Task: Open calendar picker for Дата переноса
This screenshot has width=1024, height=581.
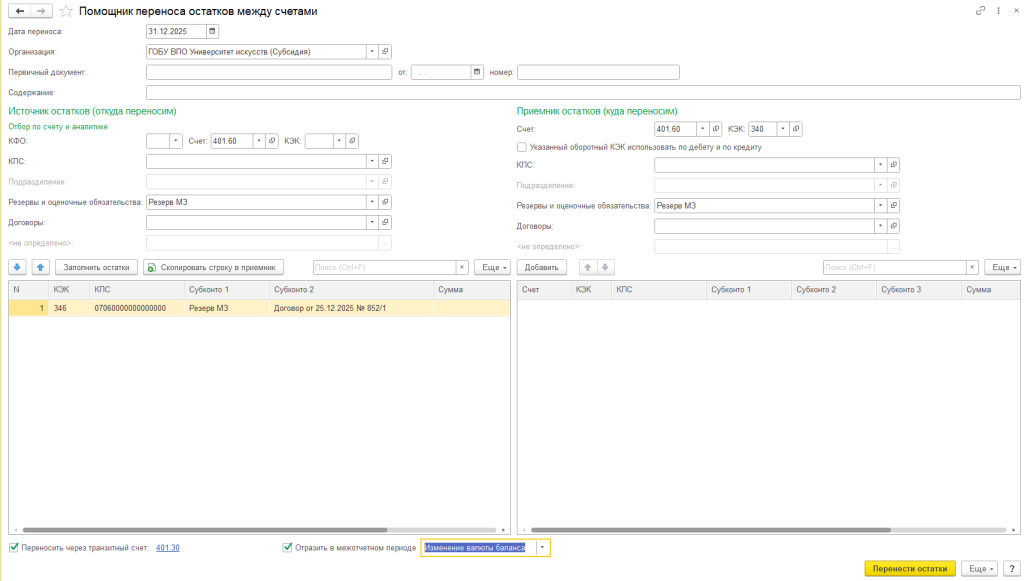Action: coord(212,31)
